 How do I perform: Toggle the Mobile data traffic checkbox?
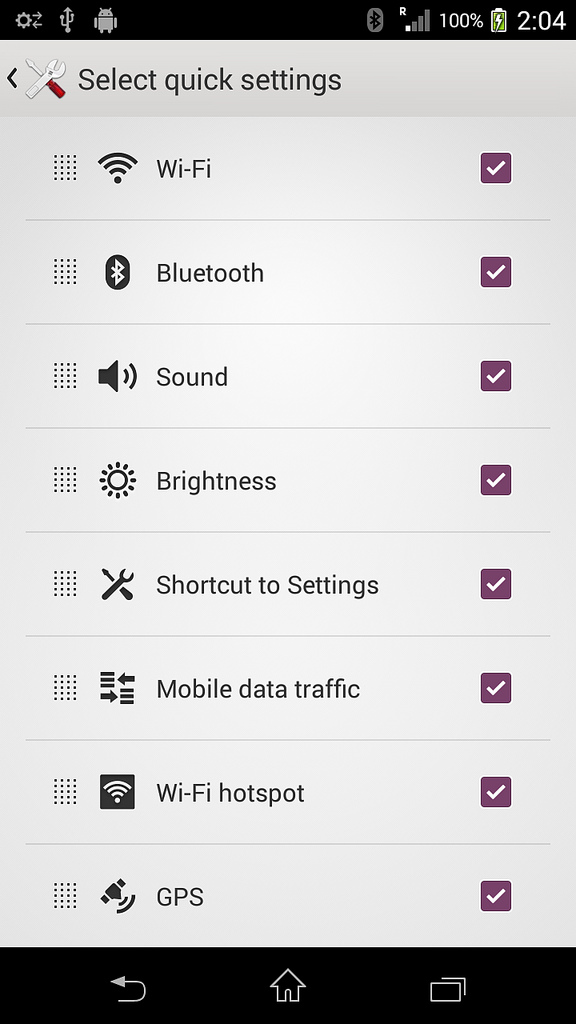(x=496, y=688)
